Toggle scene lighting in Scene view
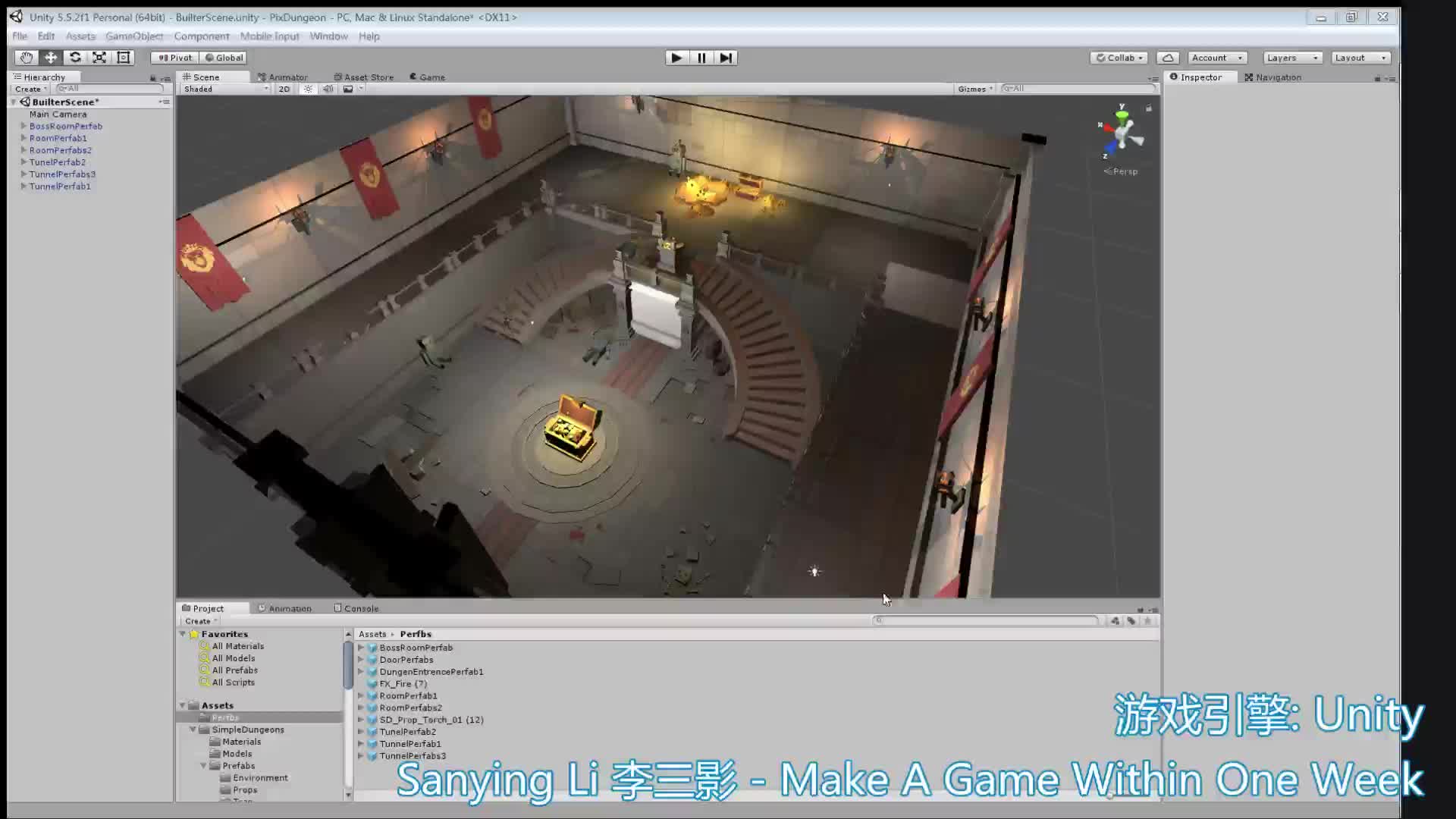This screenshot has height=819, width=1456. (x=307, y=89)
